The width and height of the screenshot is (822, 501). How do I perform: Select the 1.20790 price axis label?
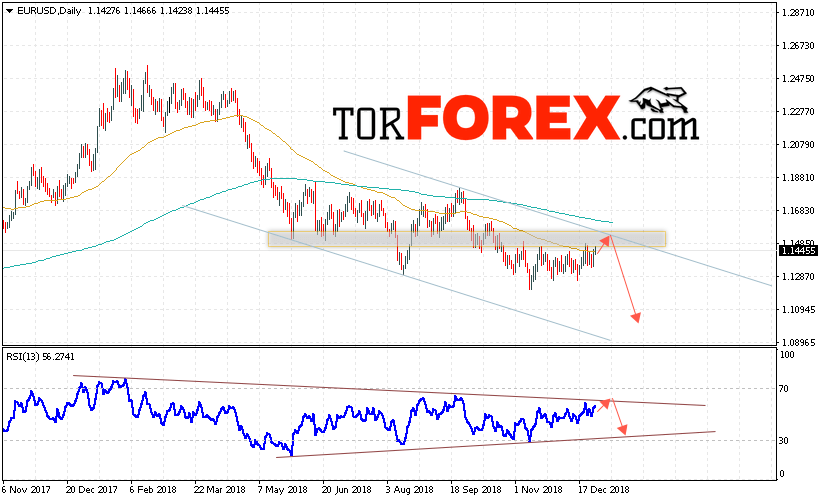tap(798, 145)
